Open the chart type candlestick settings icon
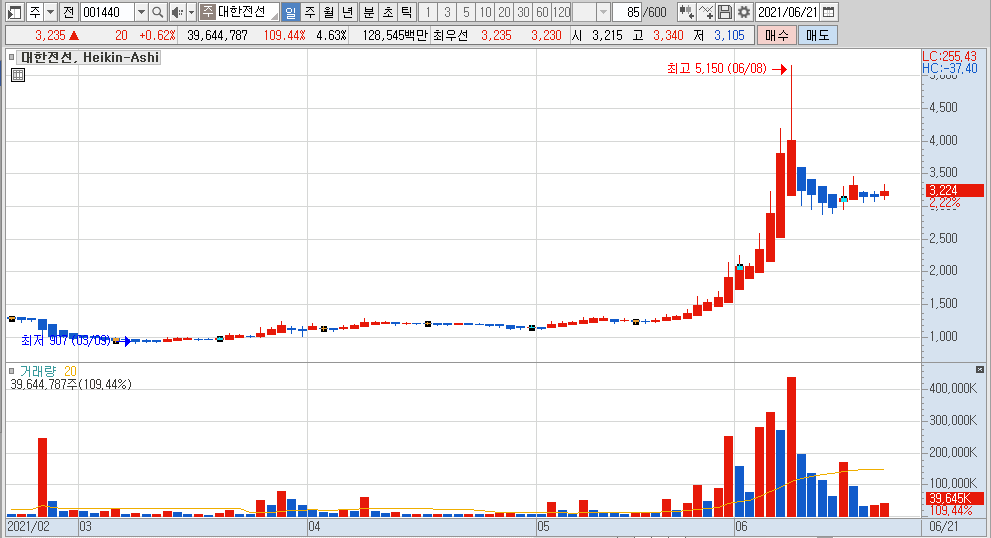991x538 pixels. [x=686, y=11]
